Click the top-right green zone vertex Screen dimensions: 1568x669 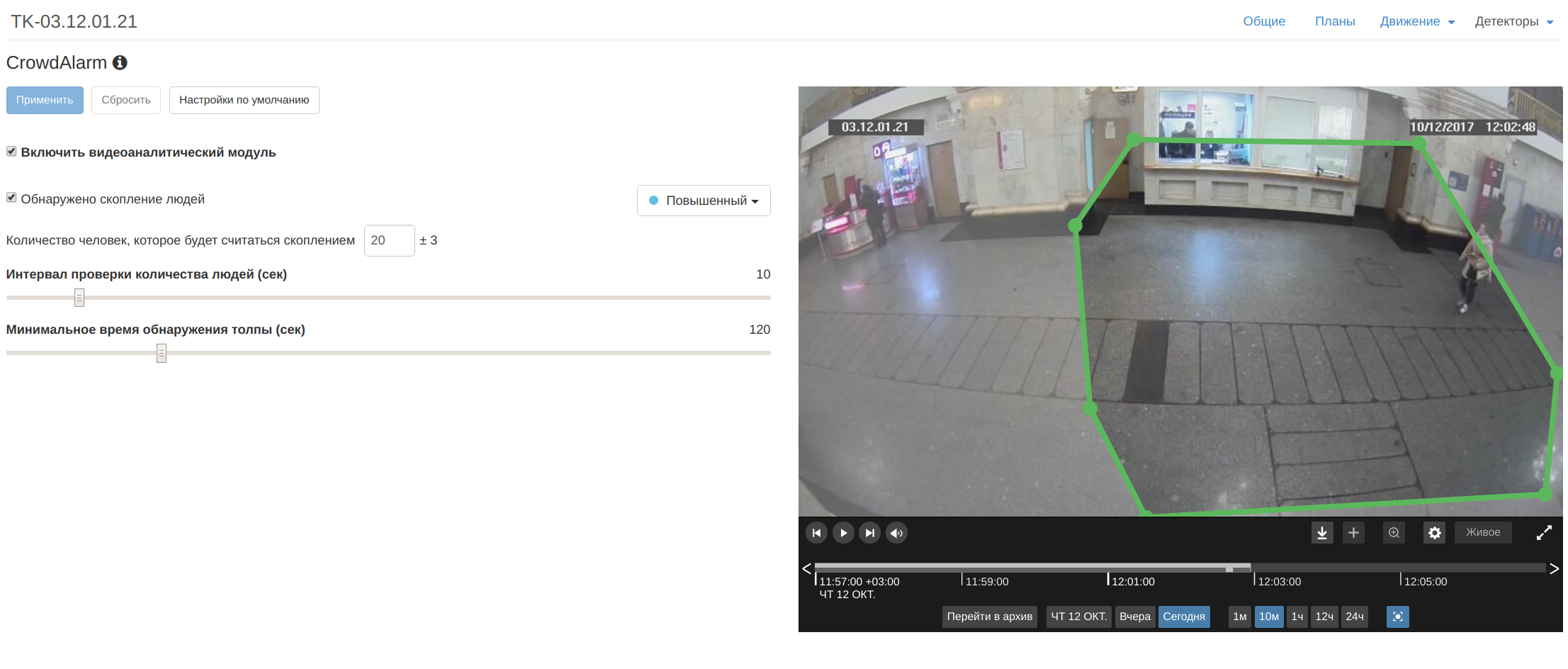[x=1418, y=143]
